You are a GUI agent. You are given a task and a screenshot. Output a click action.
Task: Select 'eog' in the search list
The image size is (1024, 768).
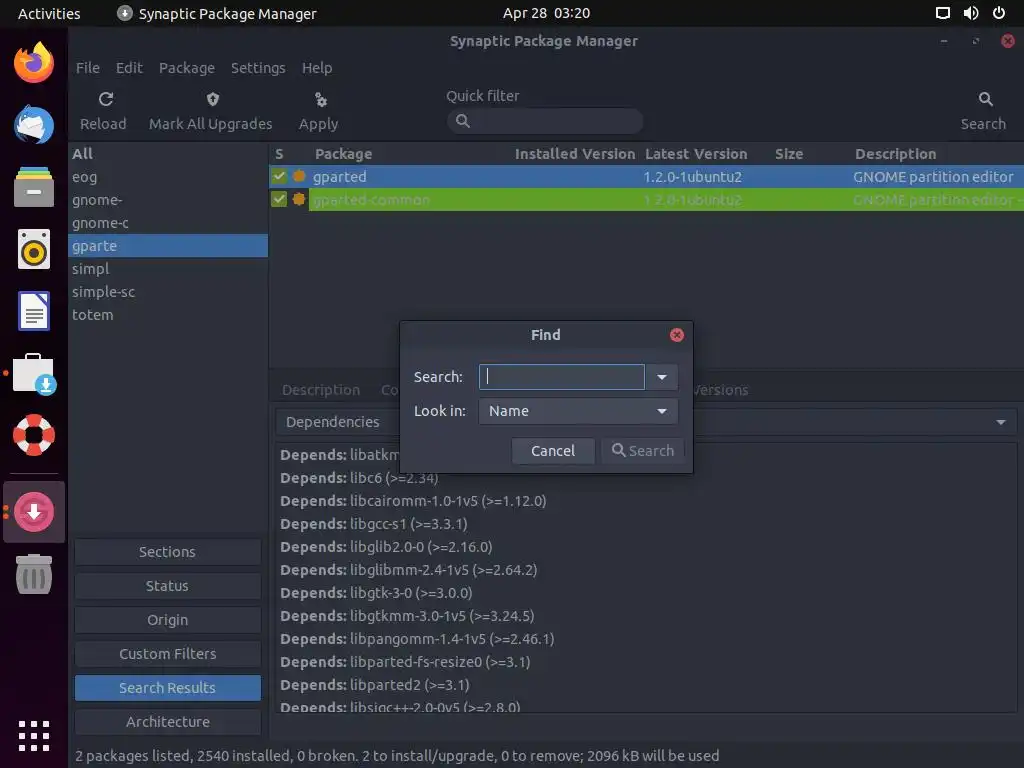[x=168, y=177]
